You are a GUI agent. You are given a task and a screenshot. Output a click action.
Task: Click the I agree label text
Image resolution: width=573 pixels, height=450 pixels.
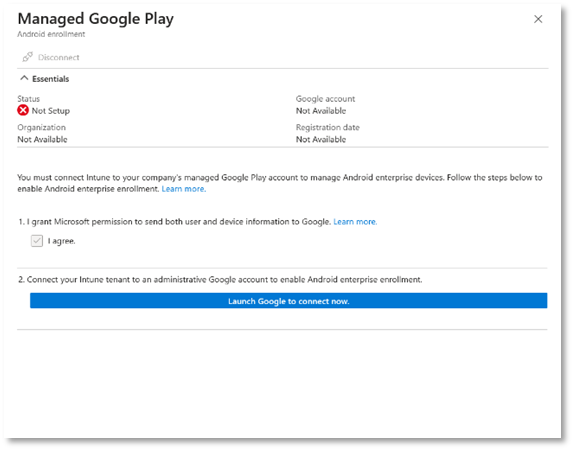tap(61, 241)
